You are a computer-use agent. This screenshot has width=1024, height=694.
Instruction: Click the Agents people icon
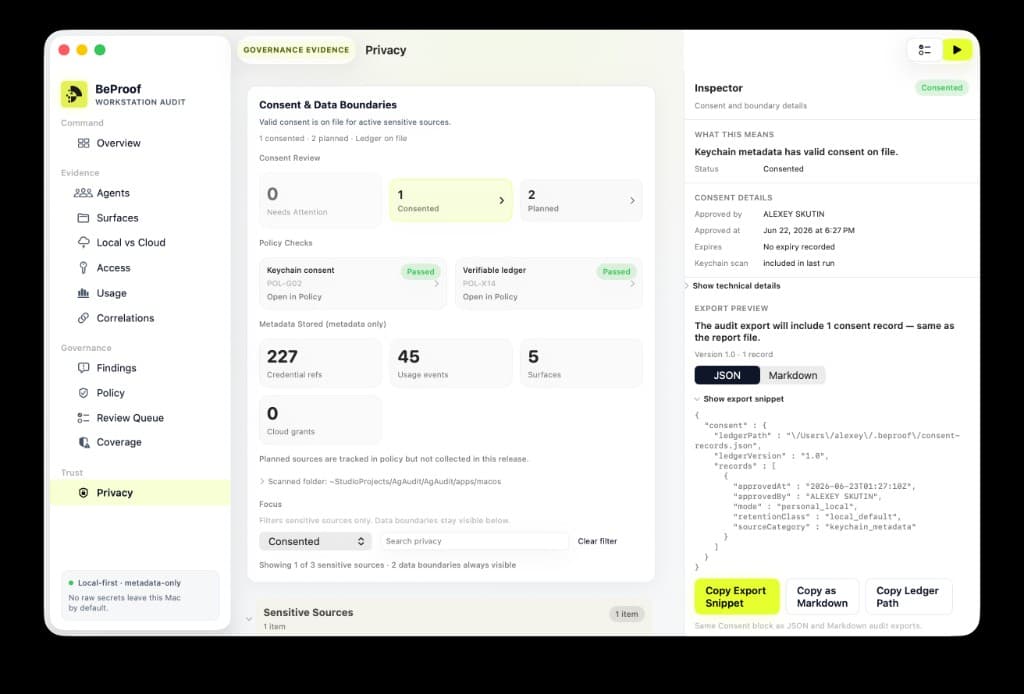pyautogui.click(x=83, y=193)
